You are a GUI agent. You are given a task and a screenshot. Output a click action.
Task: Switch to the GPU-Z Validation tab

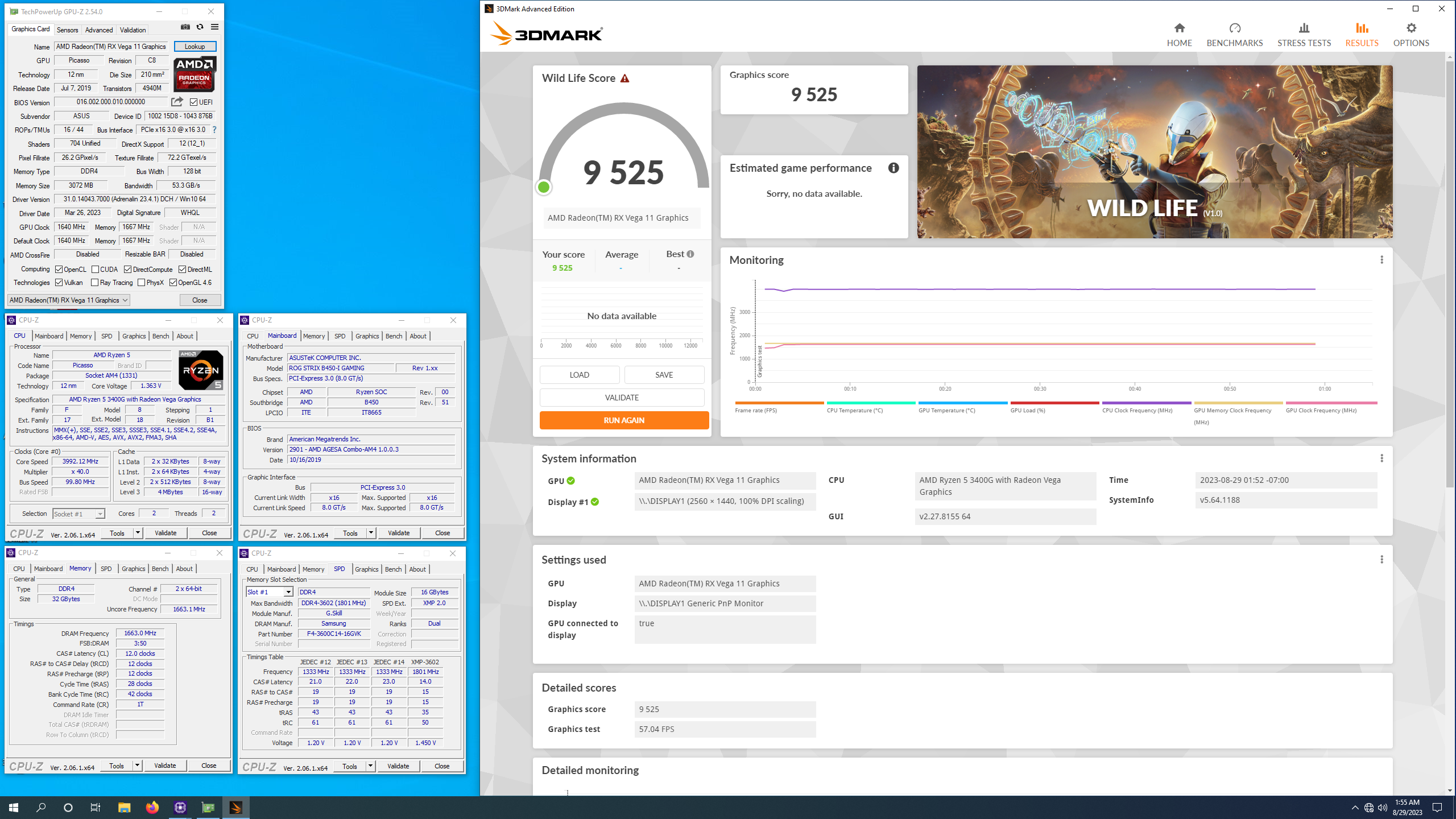(x=133, y=30)
